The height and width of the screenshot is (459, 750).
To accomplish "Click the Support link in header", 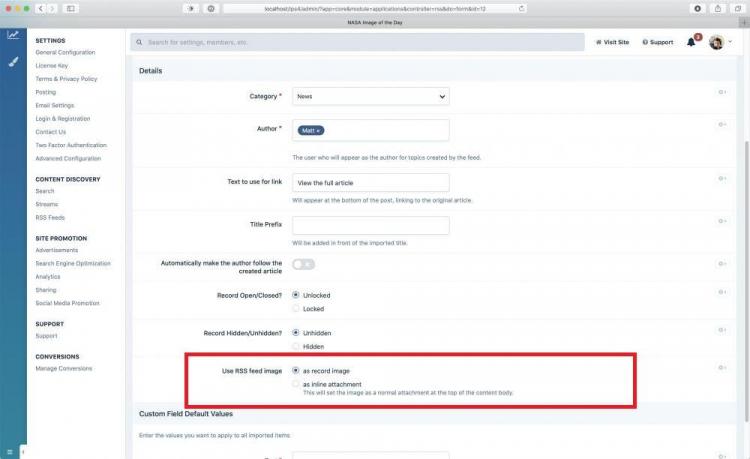I will pyautogui.click(x=657, y=42).
